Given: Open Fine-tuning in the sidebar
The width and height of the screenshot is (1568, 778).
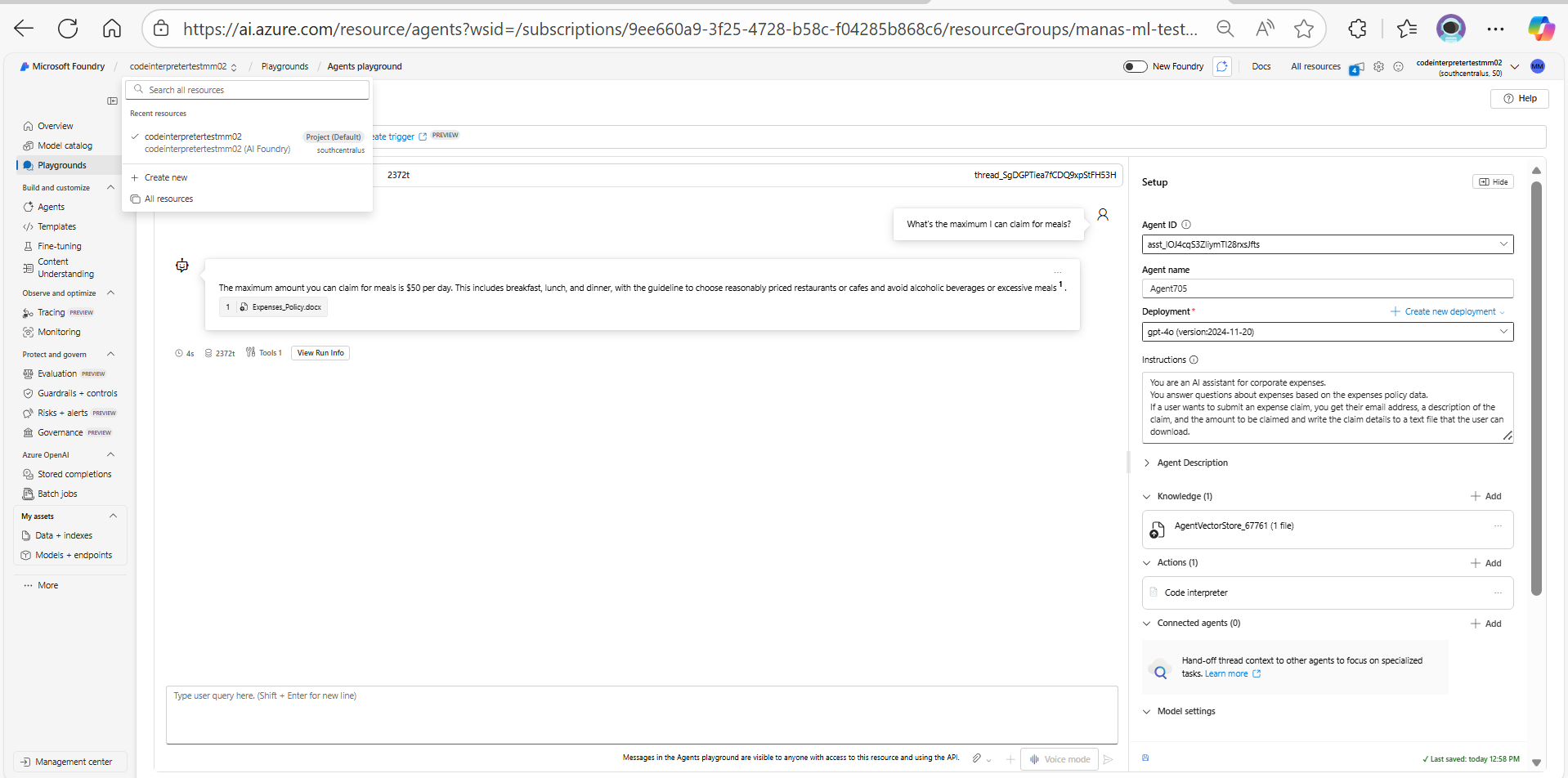Looking at the screenshot, I should (59, 246).
